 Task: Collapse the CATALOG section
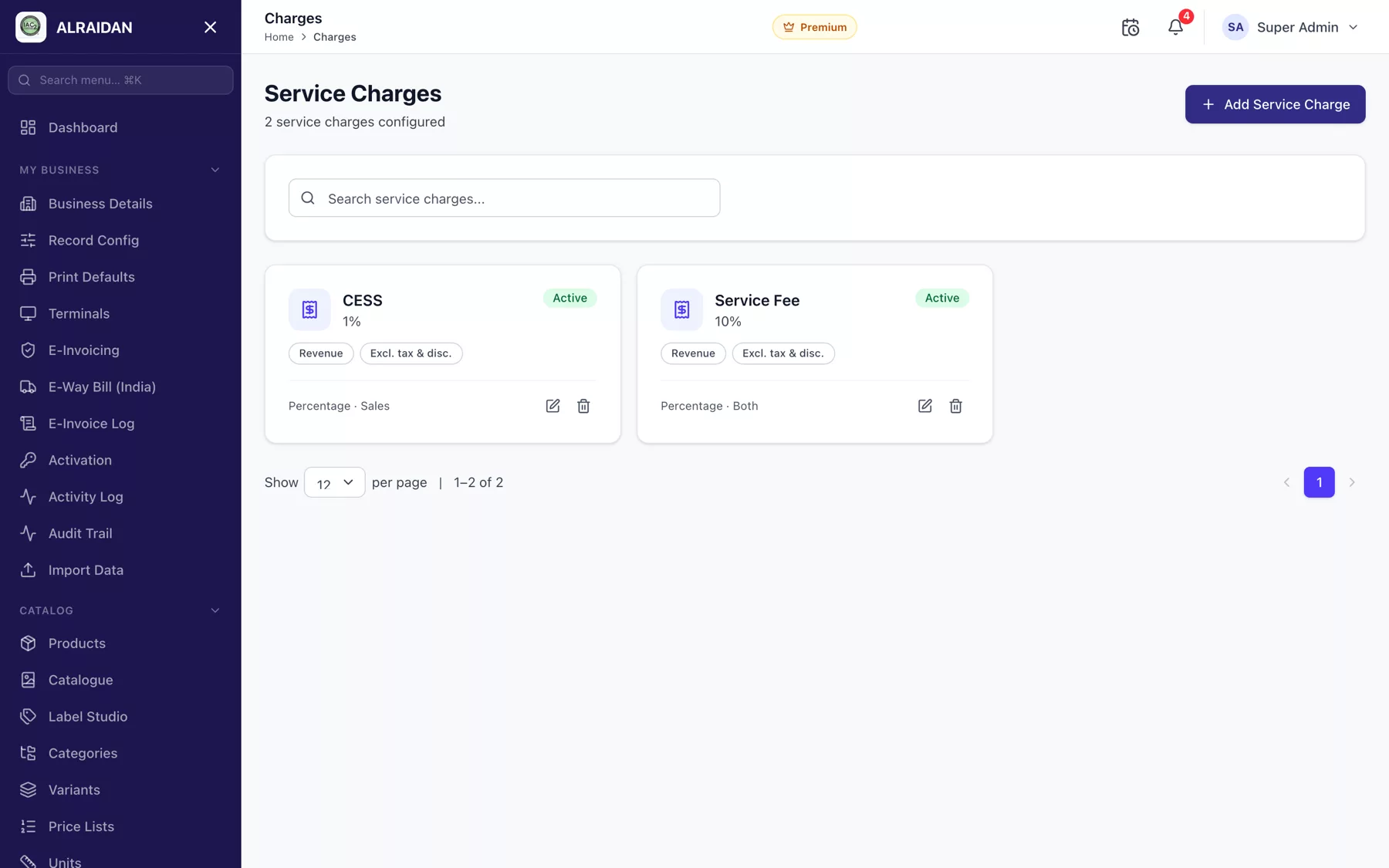tap(215, 610)
